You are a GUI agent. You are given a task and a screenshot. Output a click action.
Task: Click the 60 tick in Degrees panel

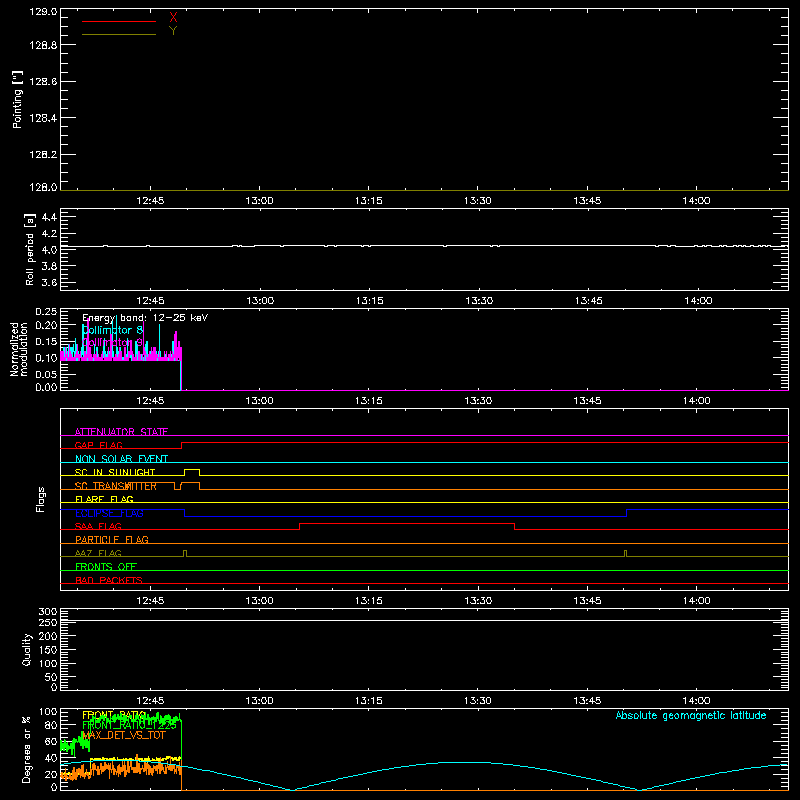coord(51,741)
